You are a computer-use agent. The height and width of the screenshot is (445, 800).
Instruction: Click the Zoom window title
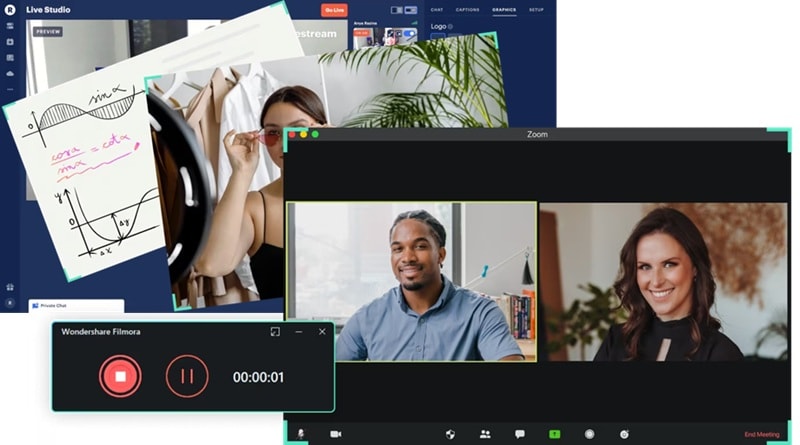tap(537, 134)
